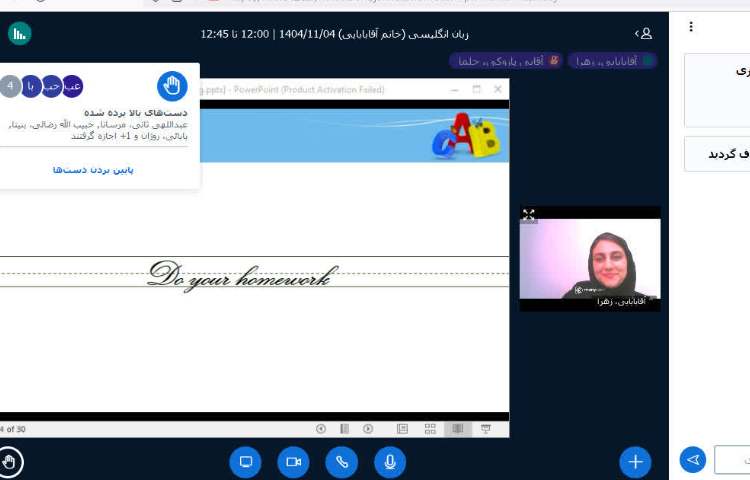
Task: Click the avatar labeled حب in notification
Action: pyautogui.click(x=52, y=87)
